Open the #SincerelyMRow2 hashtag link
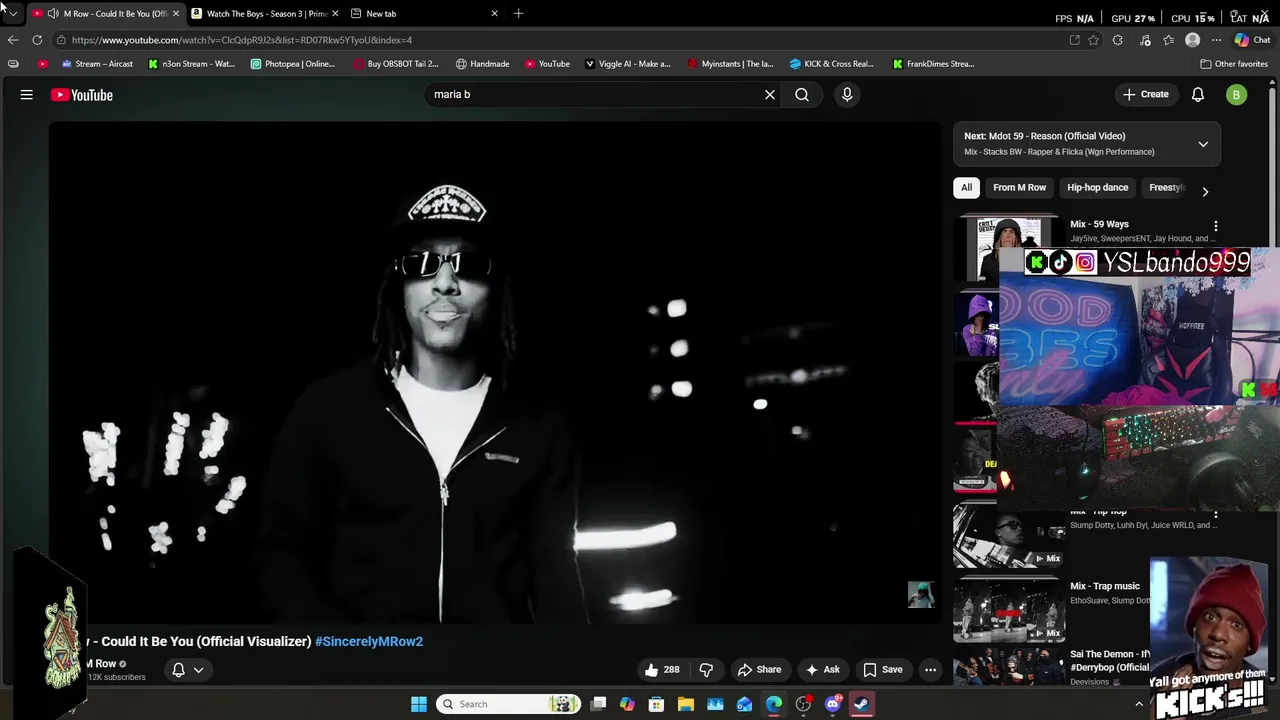Viewport: 1280px width, 720px height. 369,642
